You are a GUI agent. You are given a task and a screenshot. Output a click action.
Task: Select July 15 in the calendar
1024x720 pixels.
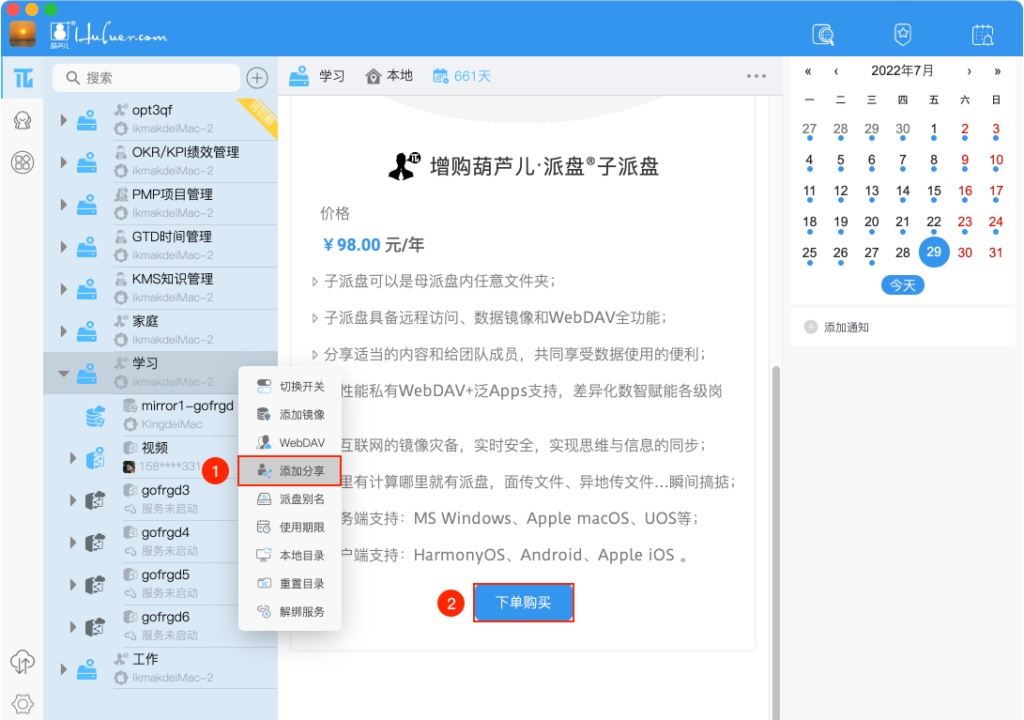[x=934, y=192]
